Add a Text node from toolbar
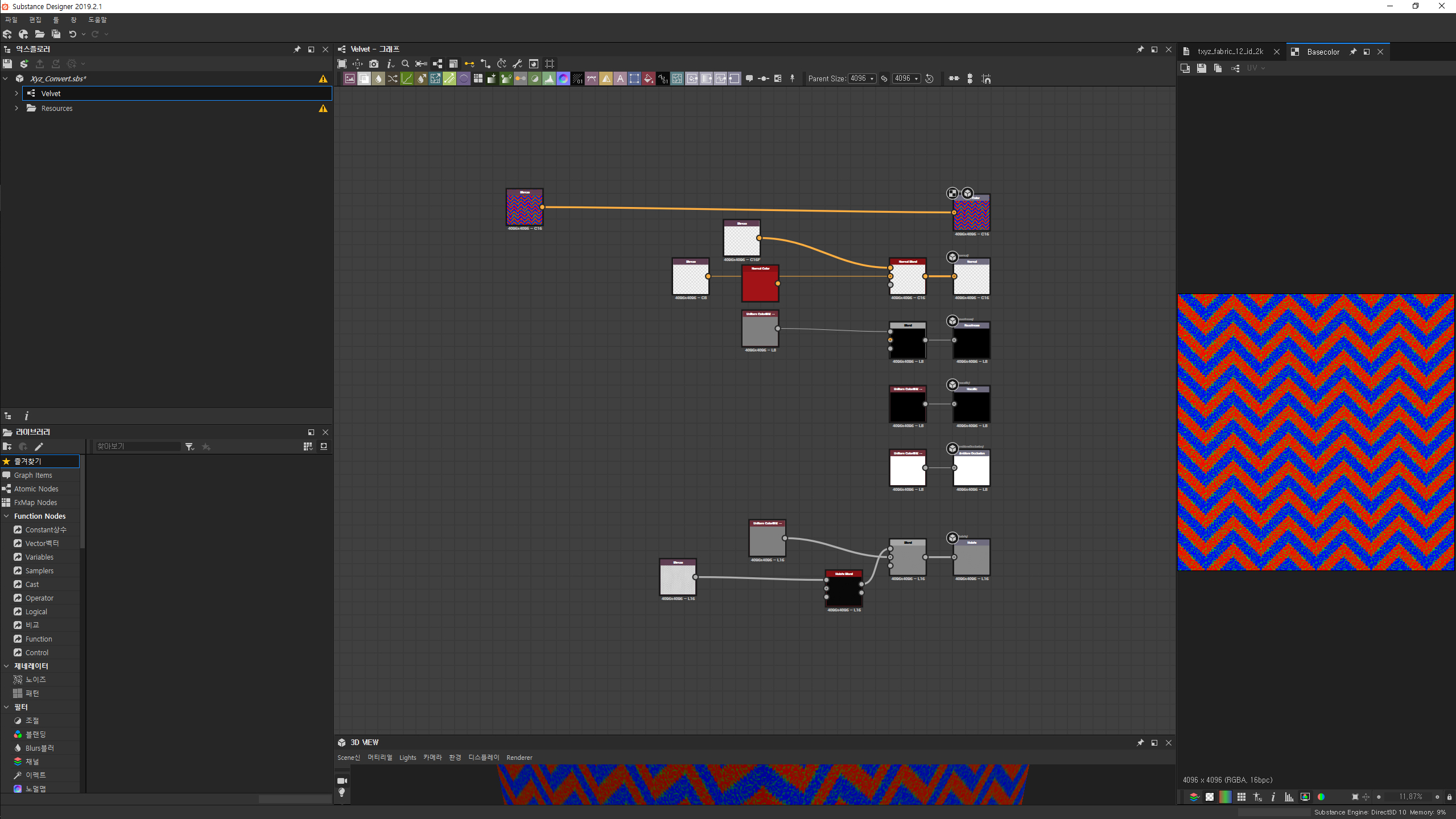Image resolution: width=1456 pixels, height=819 pixels. coord(620,79)
